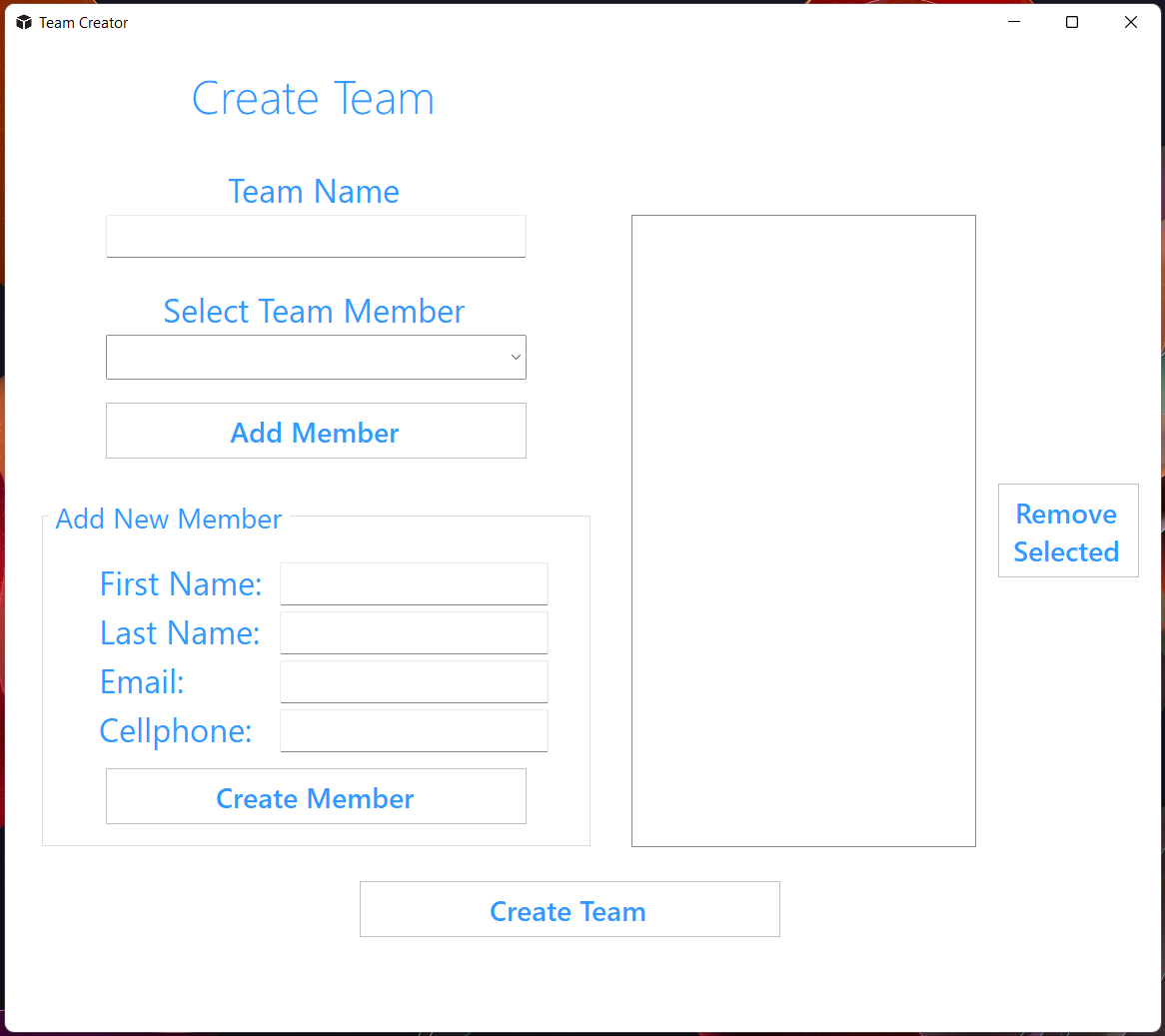Image resolution: width=1165 pixels, height=1036 pixels.
Task: Click the Team Creator app icon in title bar
Action: (x=23, y=21)
